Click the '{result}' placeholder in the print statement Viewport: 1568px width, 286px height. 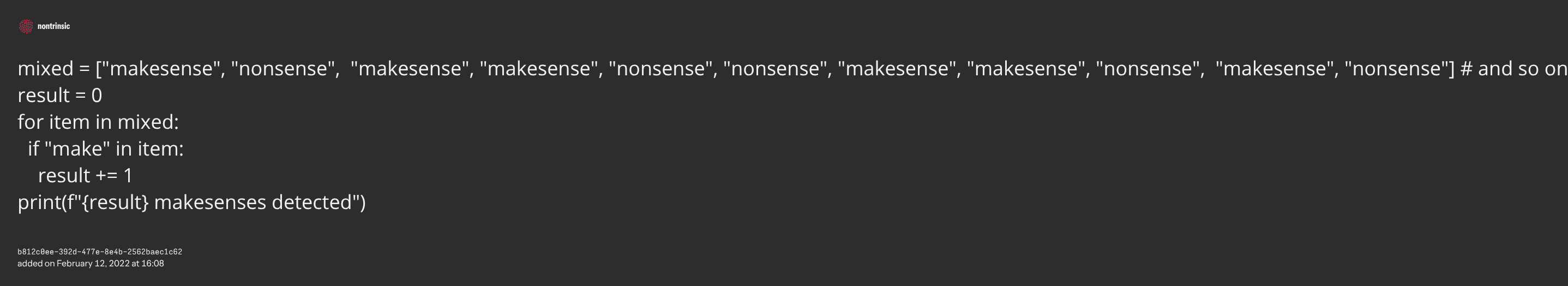[115, 202]
